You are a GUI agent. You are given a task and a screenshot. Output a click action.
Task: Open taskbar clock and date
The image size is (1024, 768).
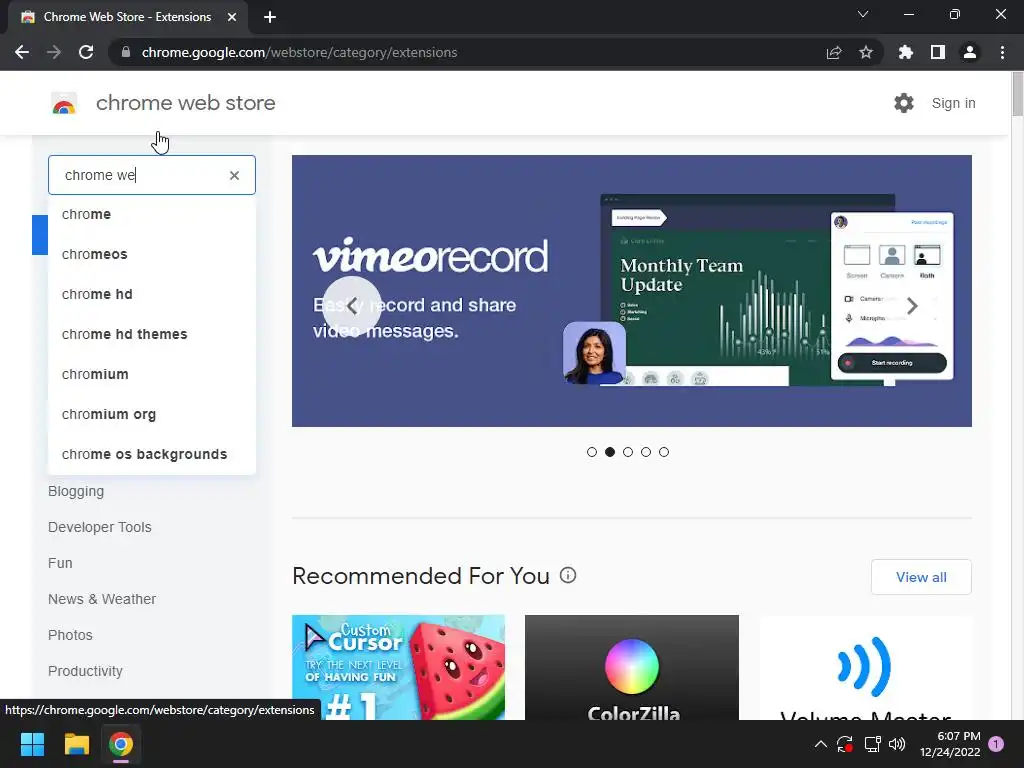(x=950, y=744)
